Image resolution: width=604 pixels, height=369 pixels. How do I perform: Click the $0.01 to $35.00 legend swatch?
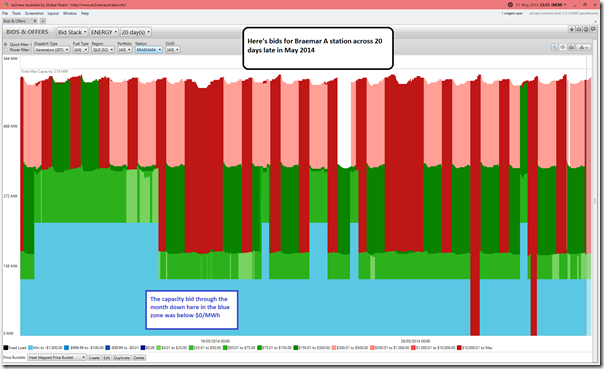click(x=158, y=348)
